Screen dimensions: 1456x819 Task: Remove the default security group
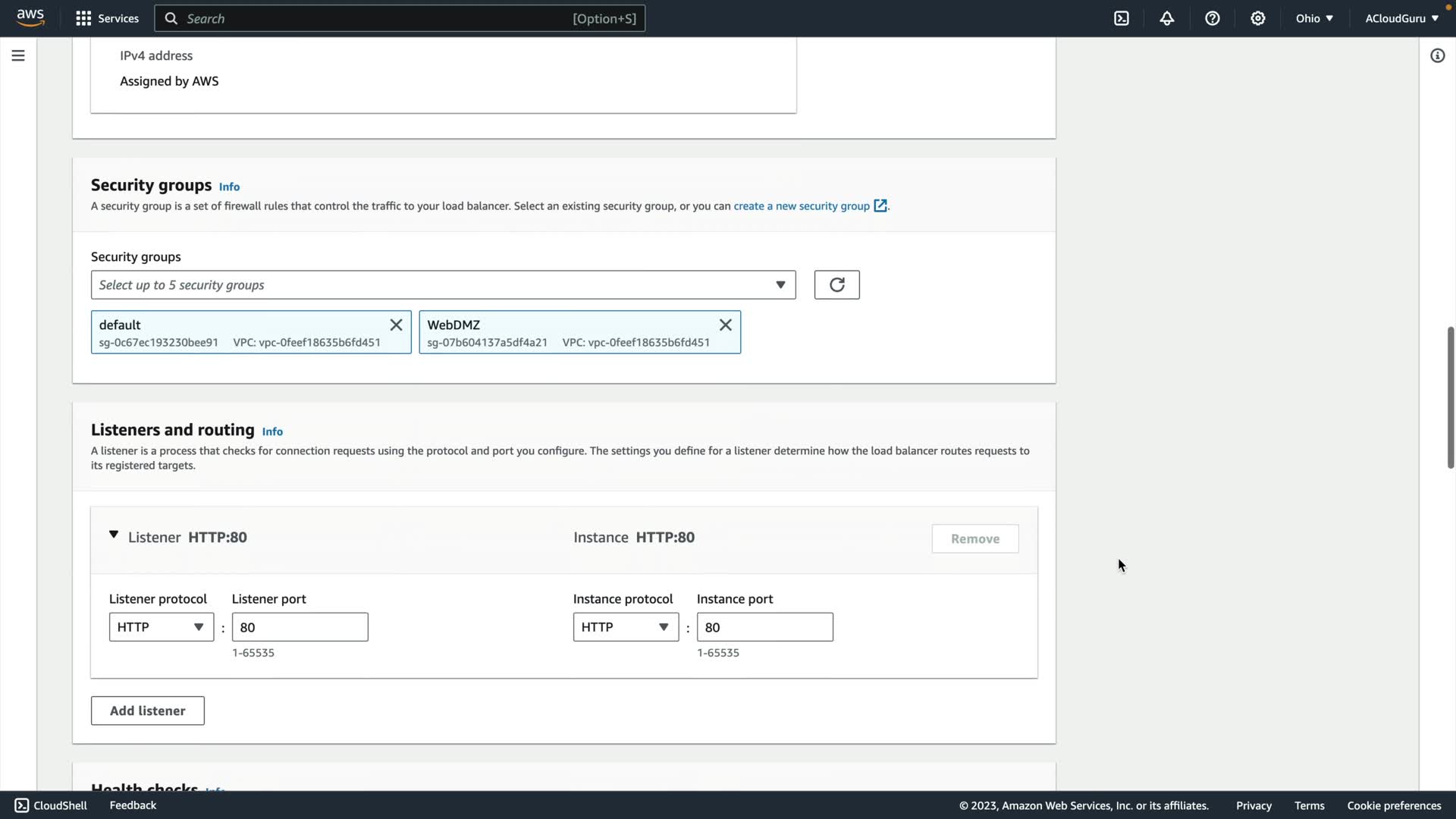tap(396, 325)
